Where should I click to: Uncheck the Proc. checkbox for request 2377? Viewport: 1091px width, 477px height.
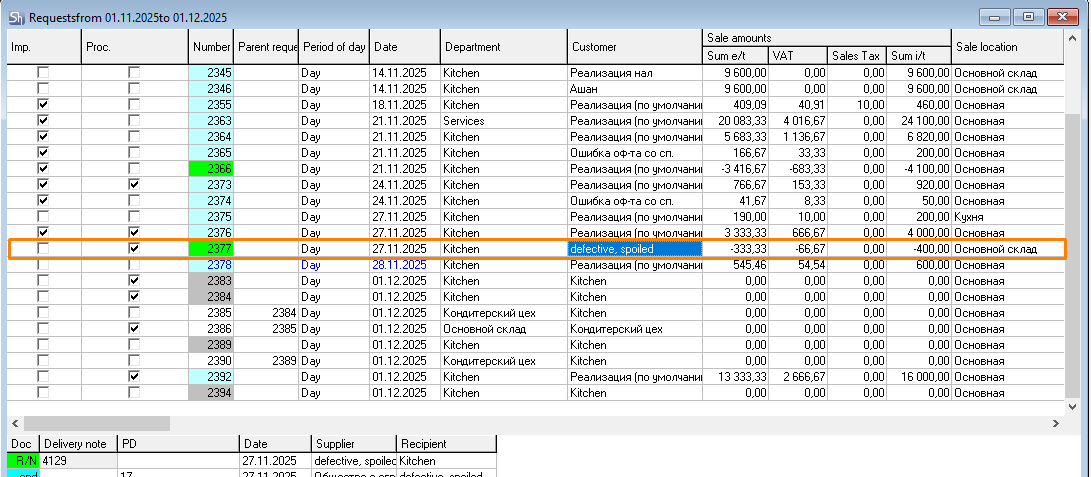pyautogui.click(x=134, y=248)
